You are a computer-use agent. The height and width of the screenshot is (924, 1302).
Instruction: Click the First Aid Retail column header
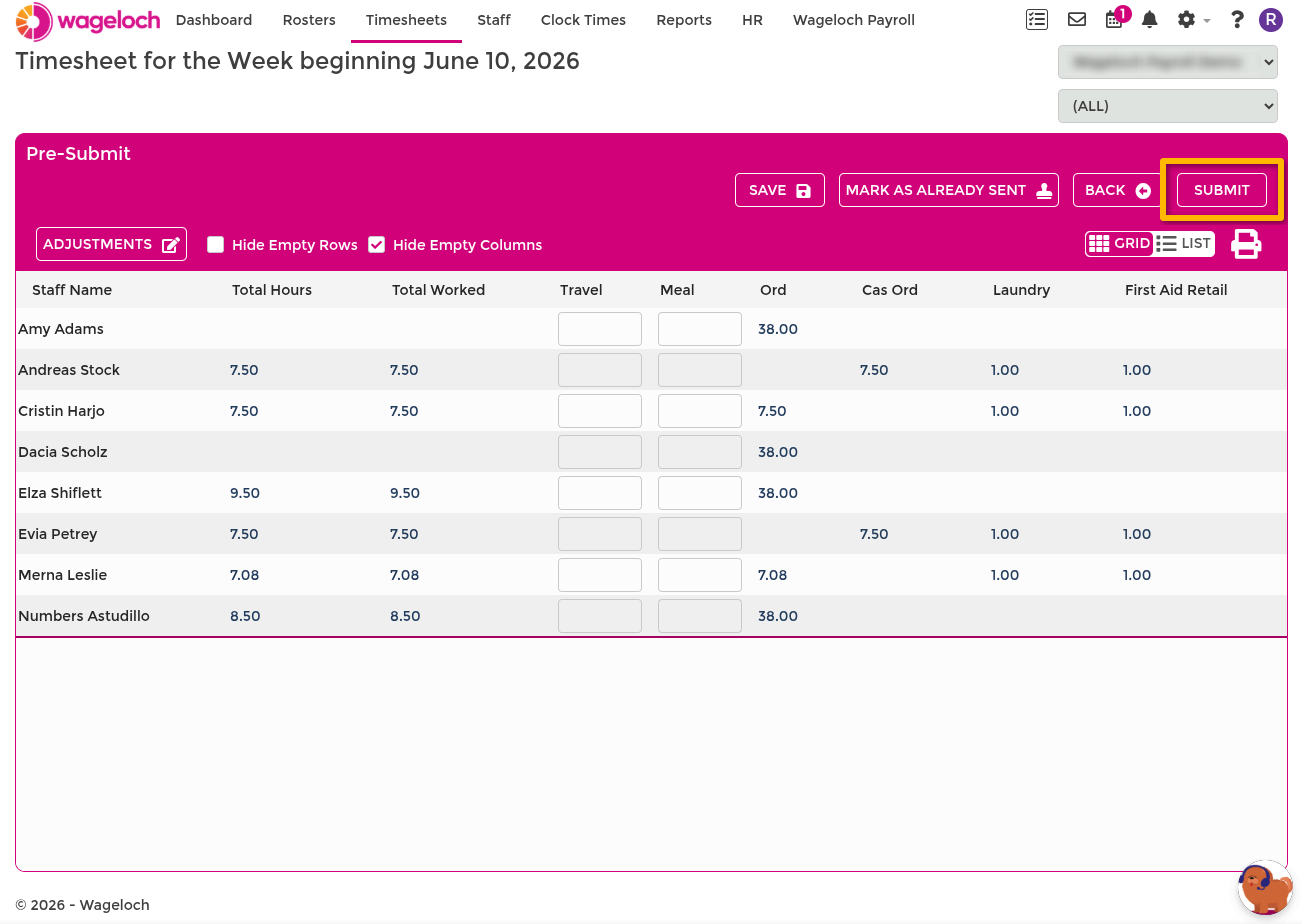(1176, 290)
